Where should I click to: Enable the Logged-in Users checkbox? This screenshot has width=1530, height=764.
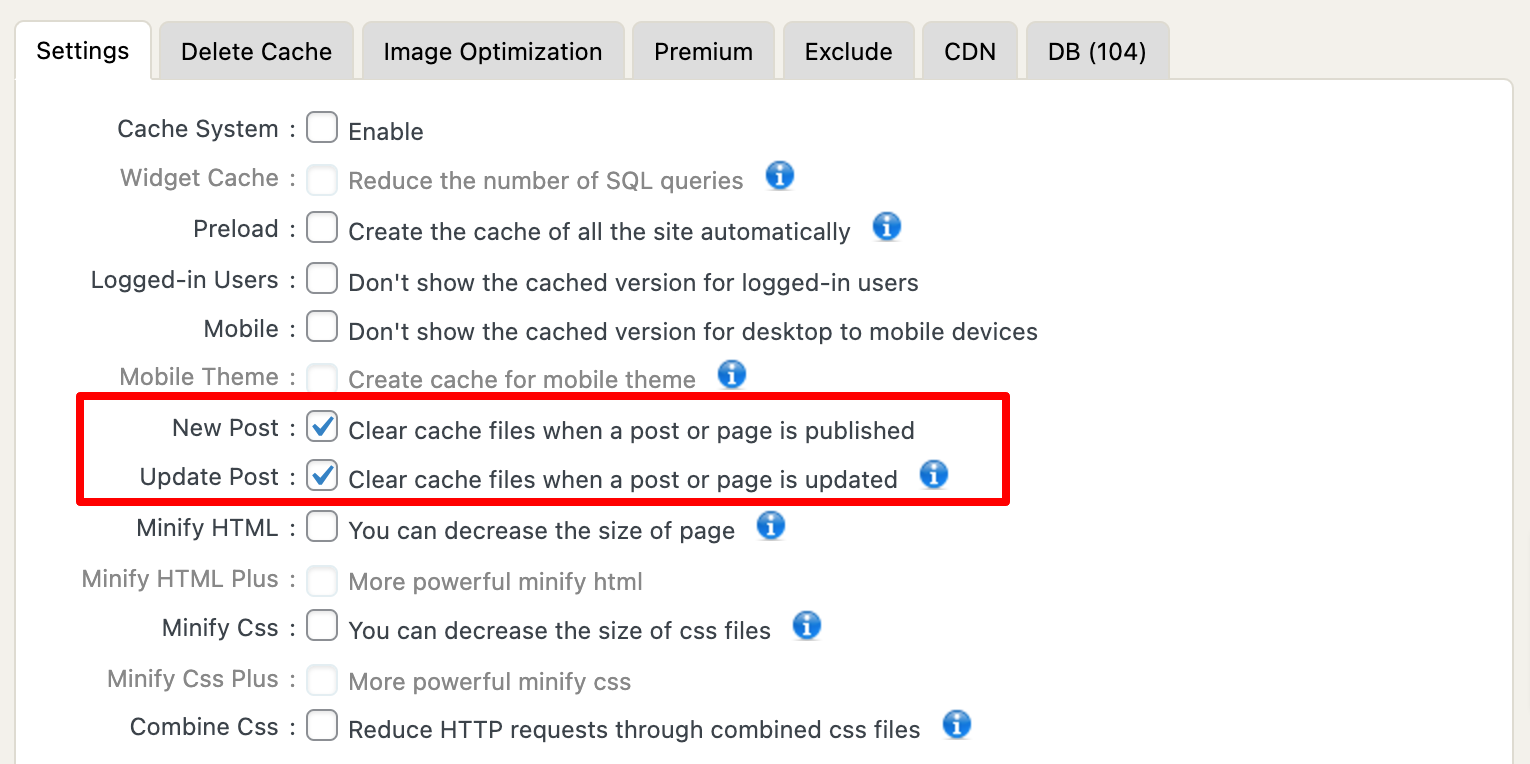coord(322,278)
